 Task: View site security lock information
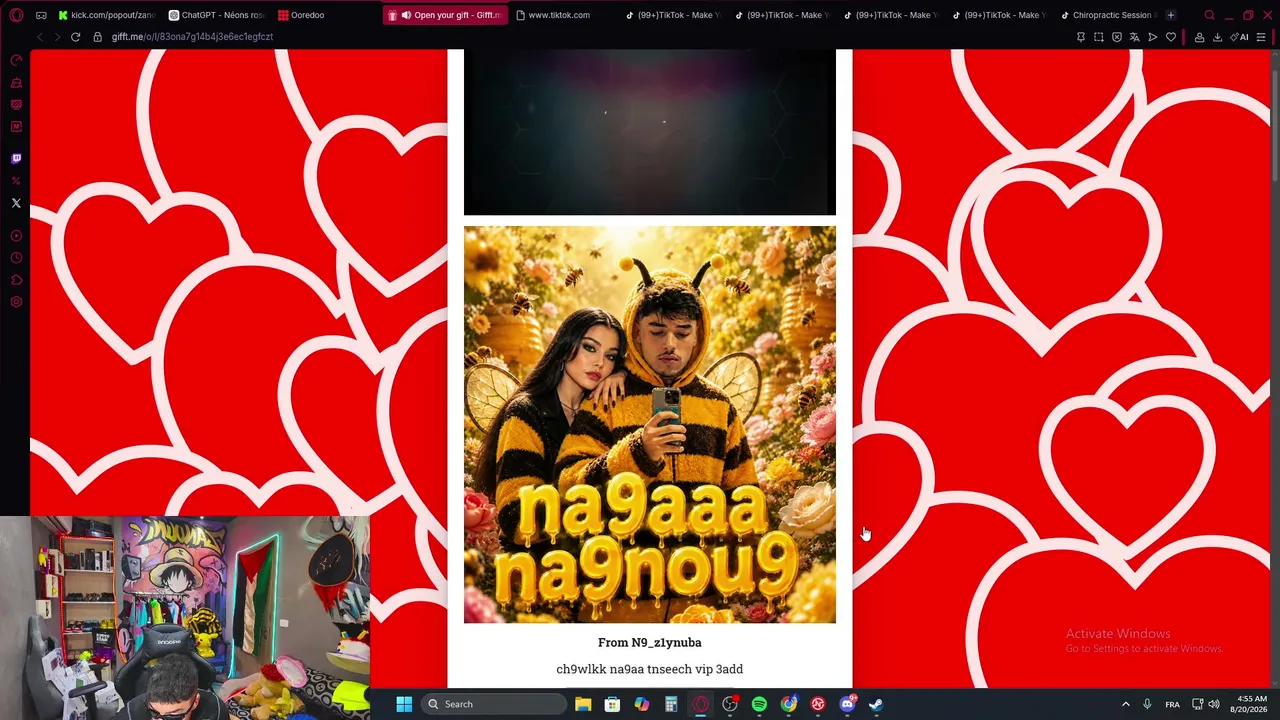tap(97, 37)
